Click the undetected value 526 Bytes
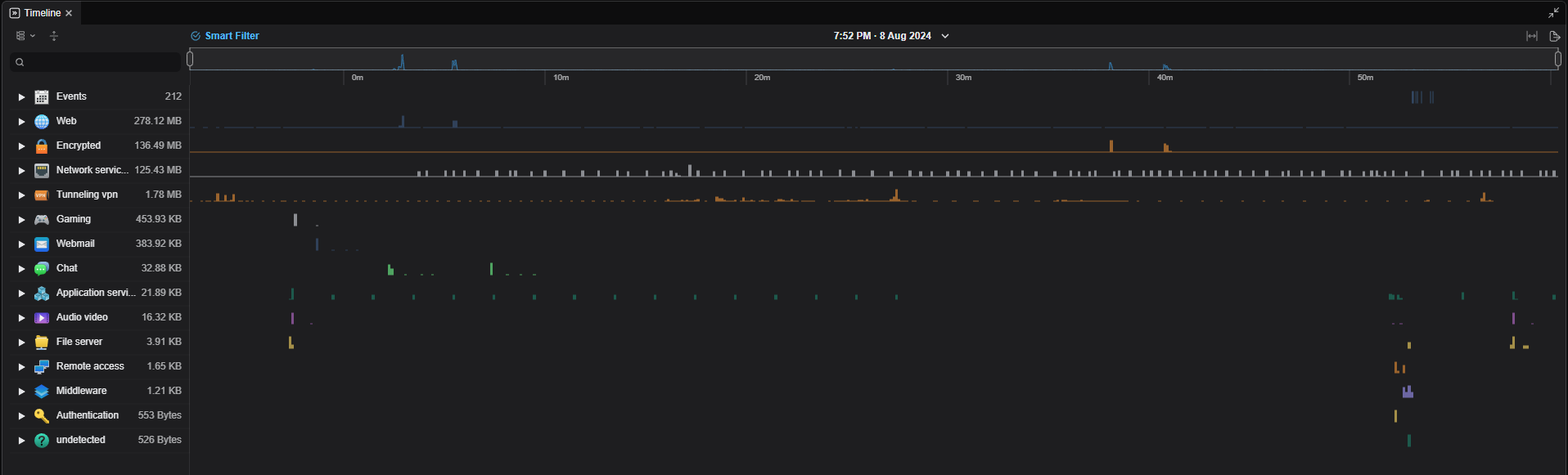 tap(160, 440)
